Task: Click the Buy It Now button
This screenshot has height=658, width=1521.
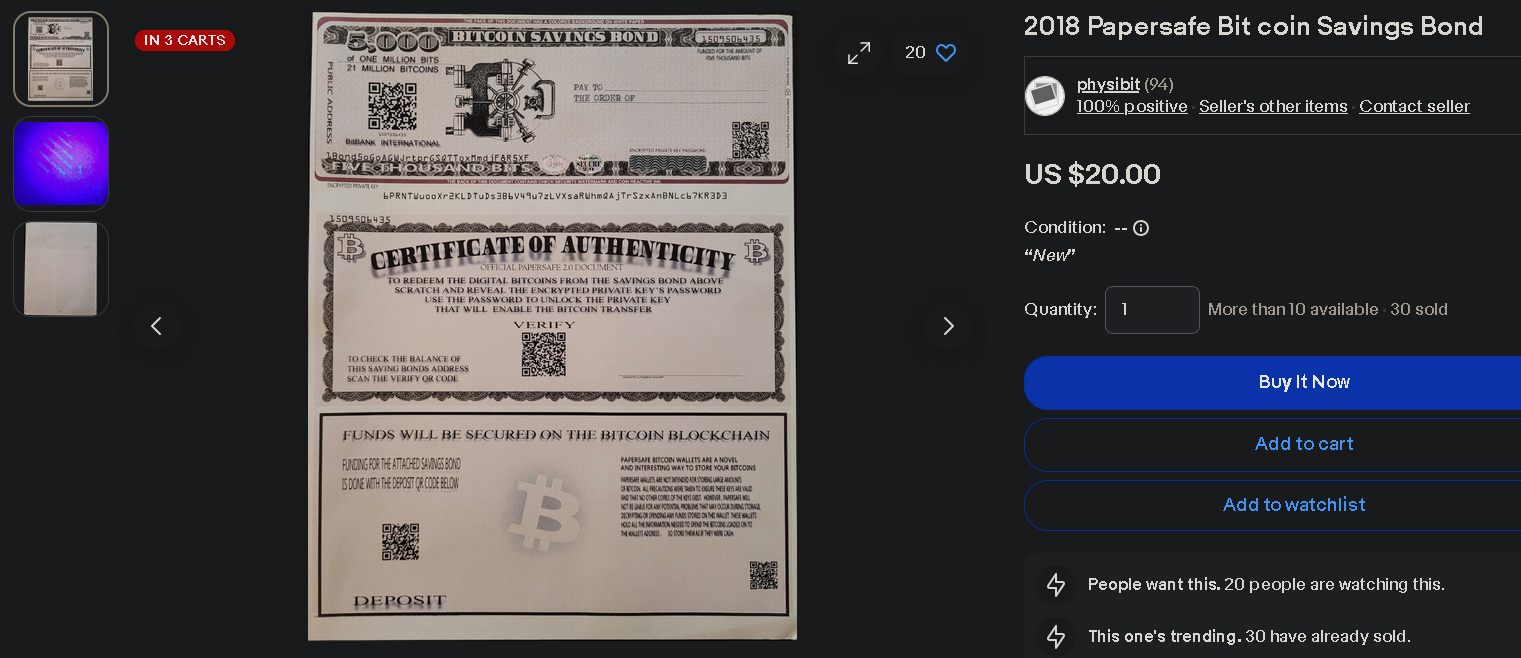Action: click(x=1273, y=382)
